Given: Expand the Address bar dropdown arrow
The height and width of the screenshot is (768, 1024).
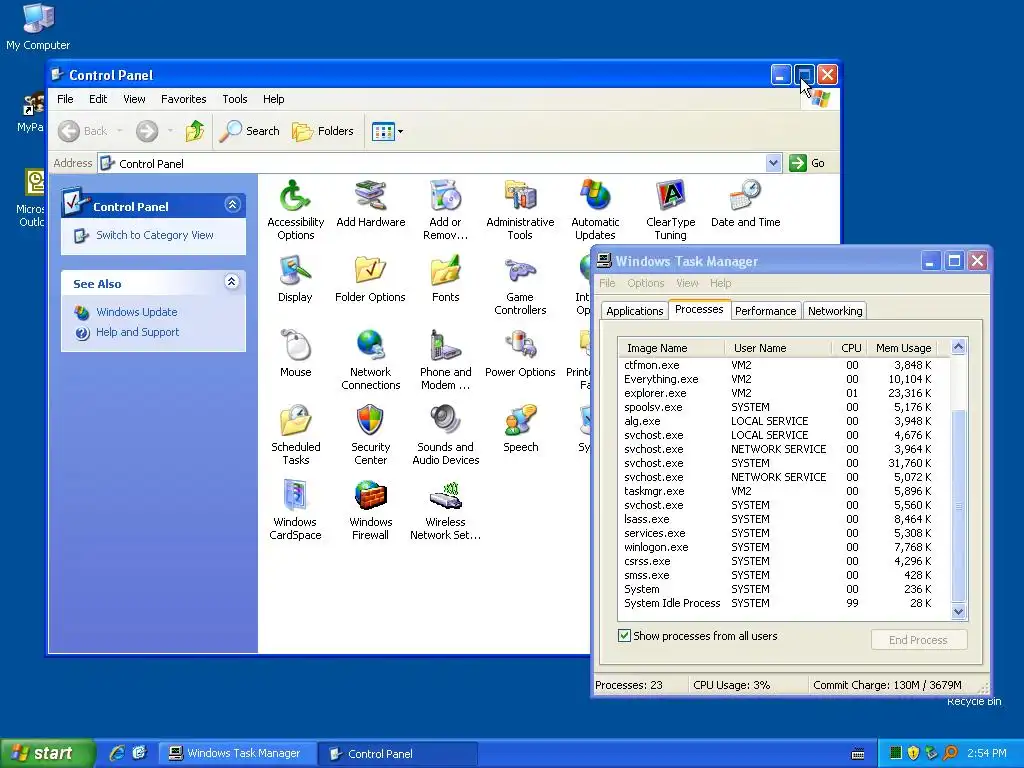Looking at the screenshot, I should tap(773, 163).
